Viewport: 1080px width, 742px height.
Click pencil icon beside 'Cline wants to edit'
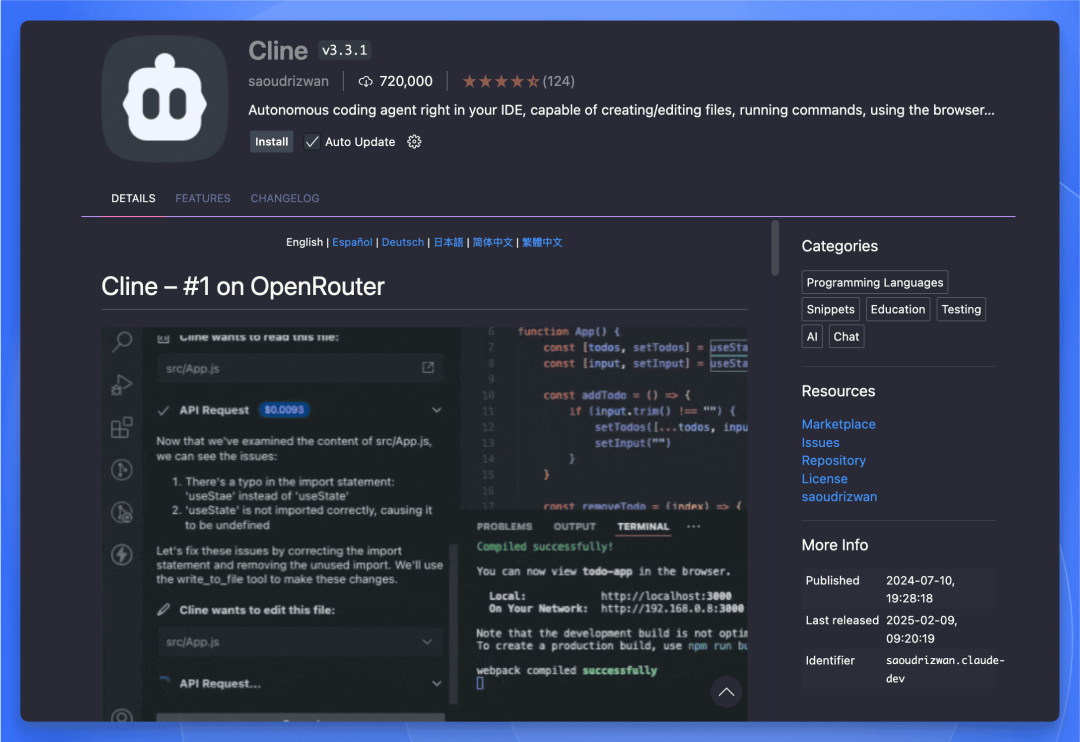[x=163, y=610]
